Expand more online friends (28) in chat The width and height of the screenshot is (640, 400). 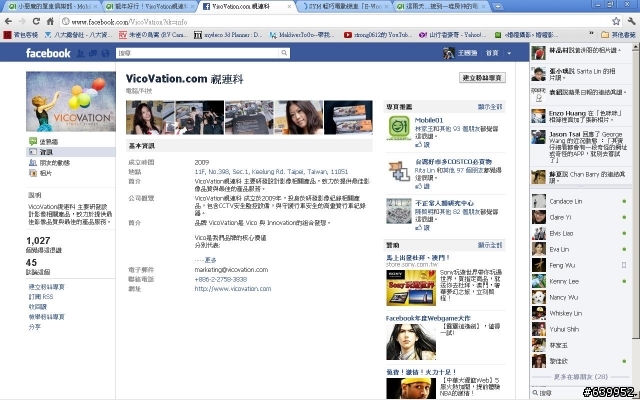[x=580, y=377]
